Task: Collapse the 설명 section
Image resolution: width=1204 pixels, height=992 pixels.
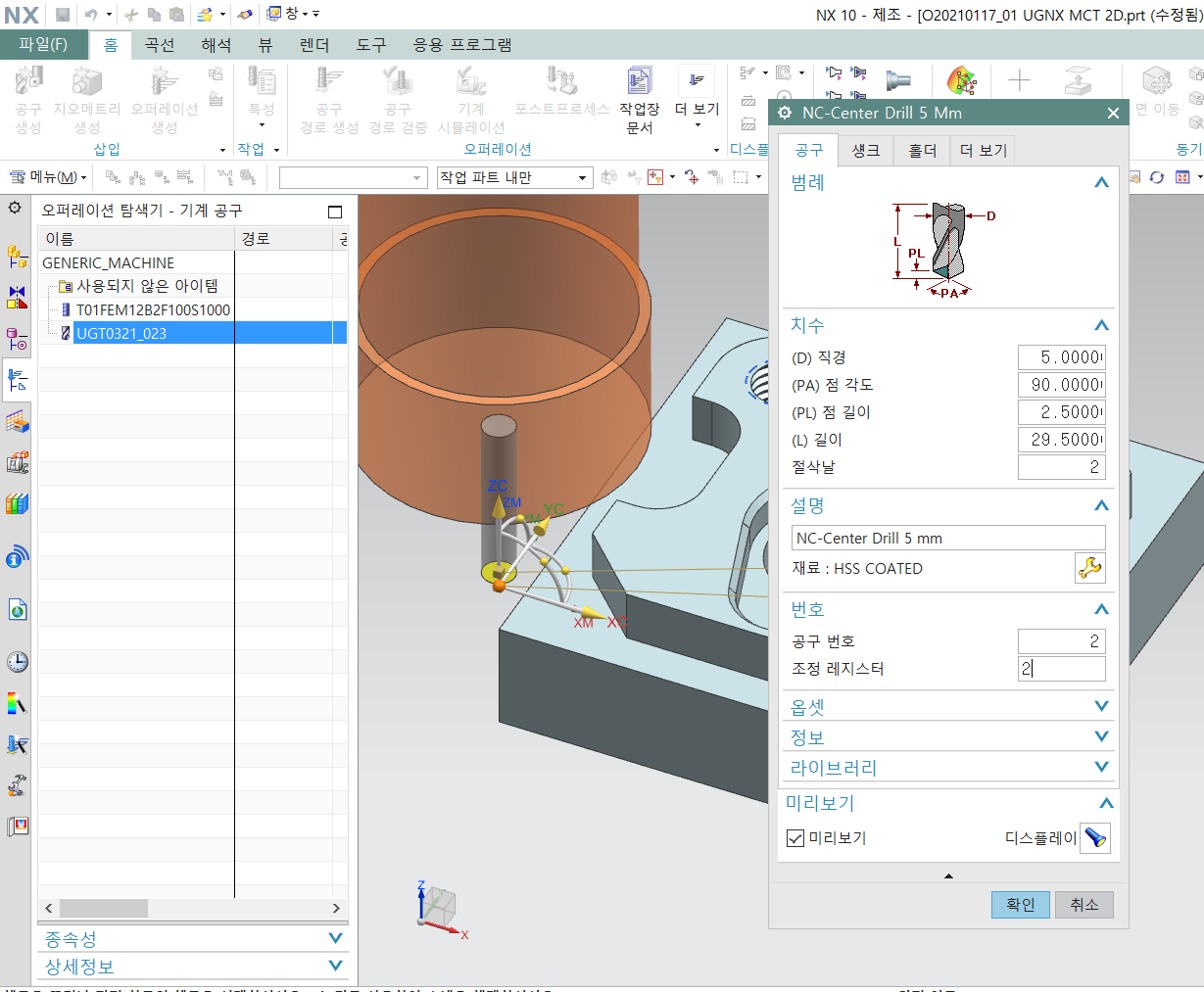Action: coord(1101,505)
